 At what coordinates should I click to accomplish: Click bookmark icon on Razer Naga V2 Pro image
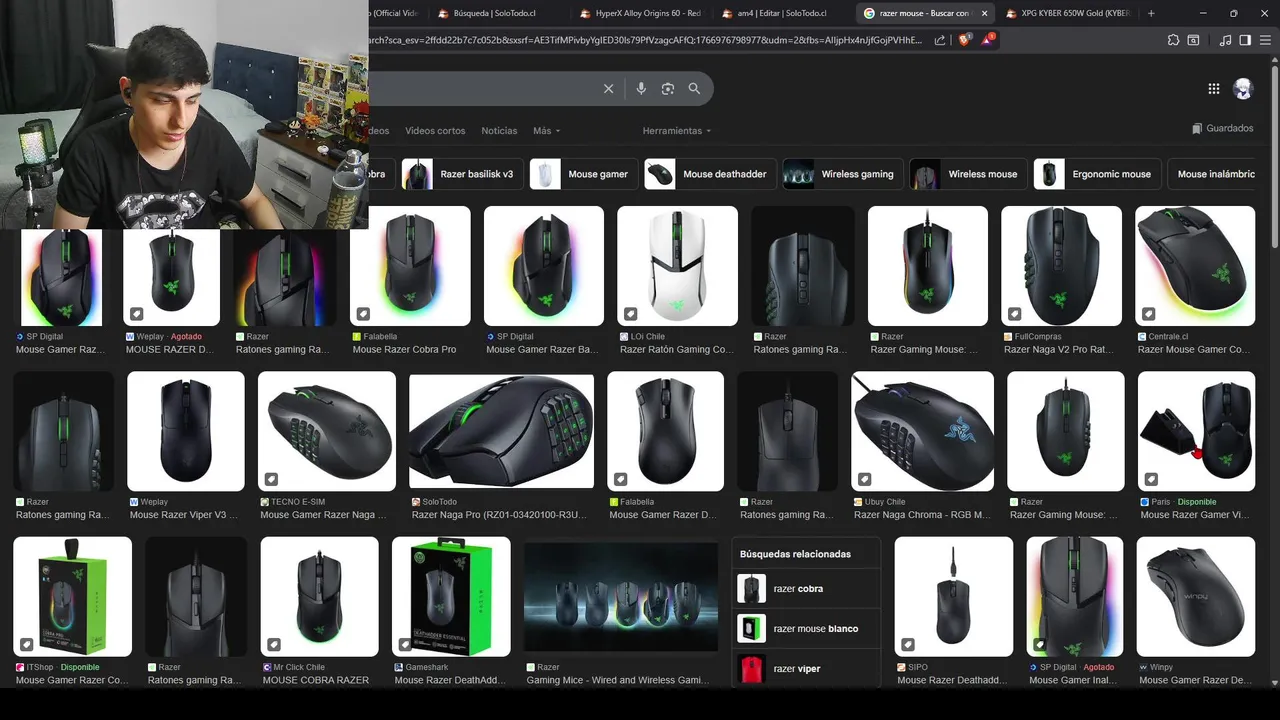1015,313
